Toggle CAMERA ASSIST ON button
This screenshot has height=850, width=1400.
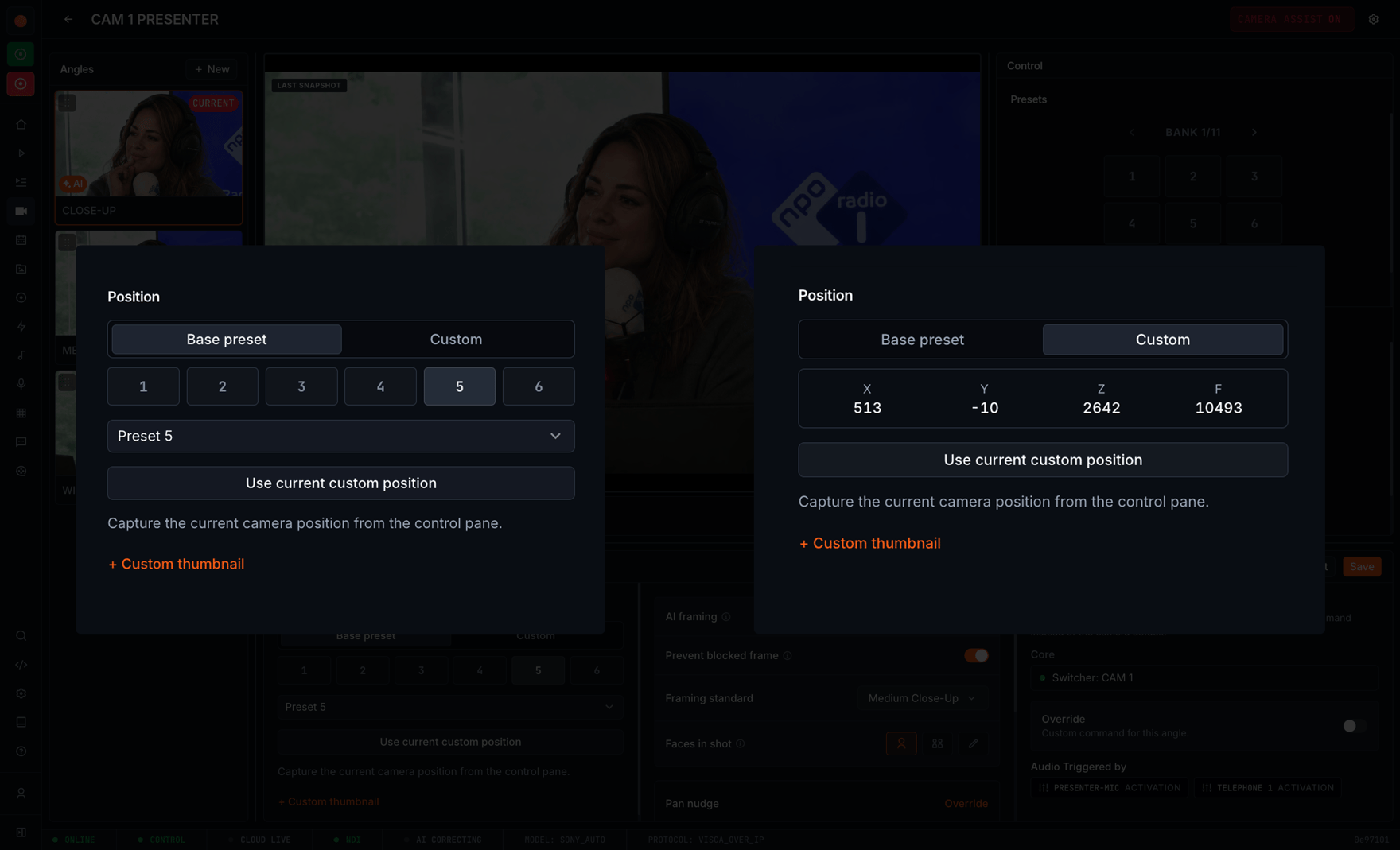1290,19
